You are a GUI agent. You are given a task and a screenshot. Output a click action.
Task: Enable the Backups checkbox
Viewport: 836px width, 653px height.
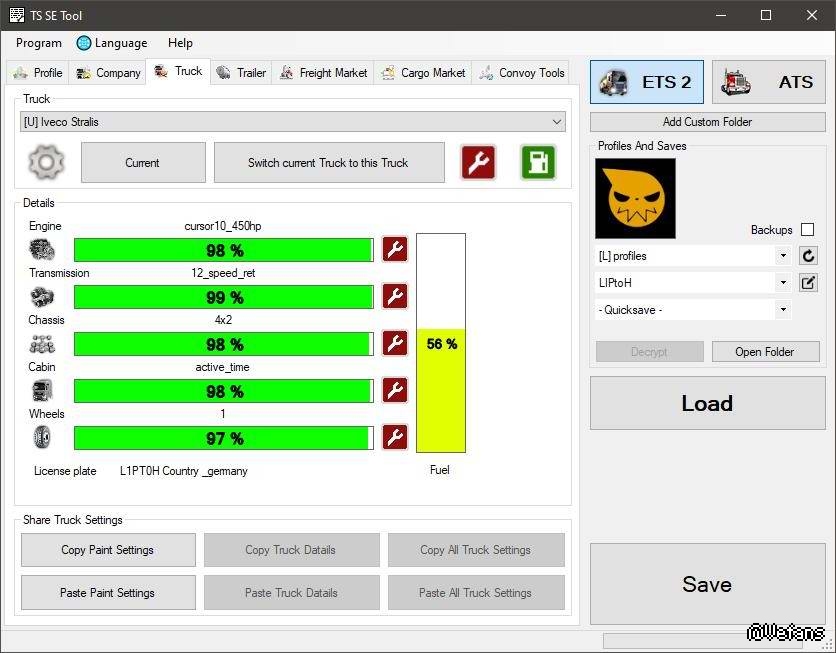[x=808, y=229]
